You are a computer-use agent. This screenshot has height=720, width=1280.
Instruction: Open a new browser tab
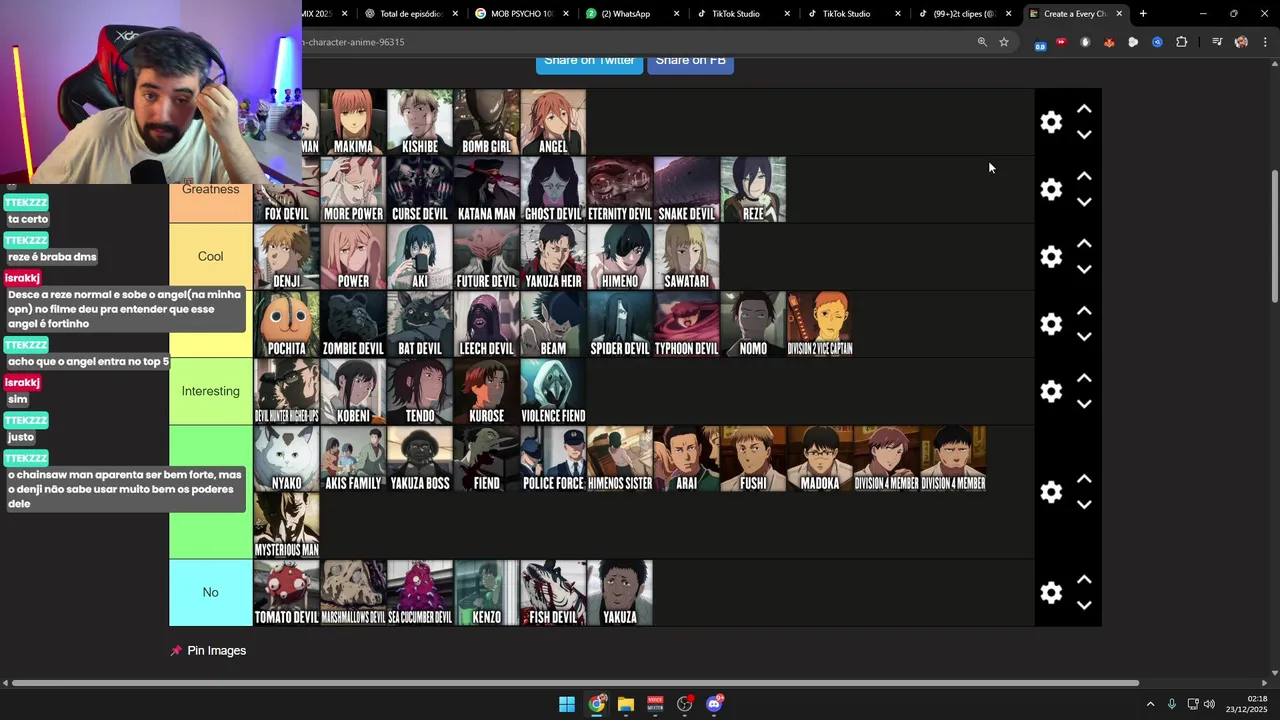click(1143, 13)
